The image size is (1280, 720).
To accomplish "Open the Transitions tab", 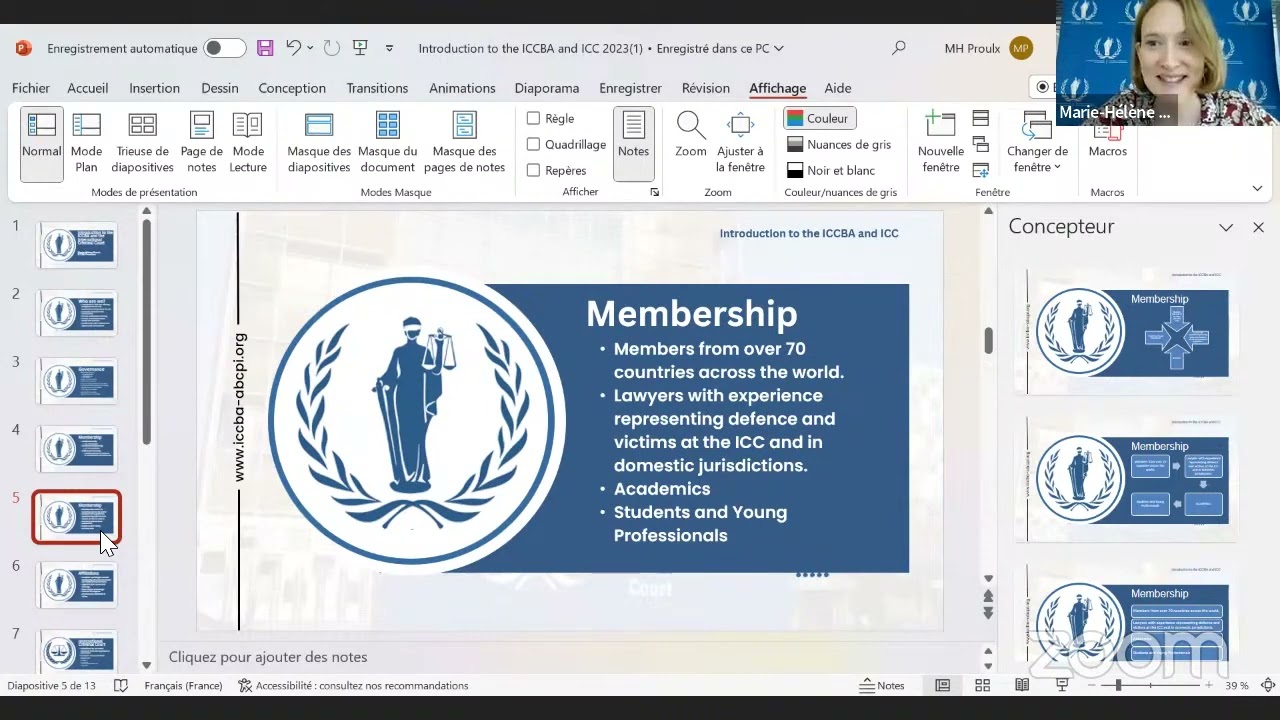I will (x=377, y=88).
